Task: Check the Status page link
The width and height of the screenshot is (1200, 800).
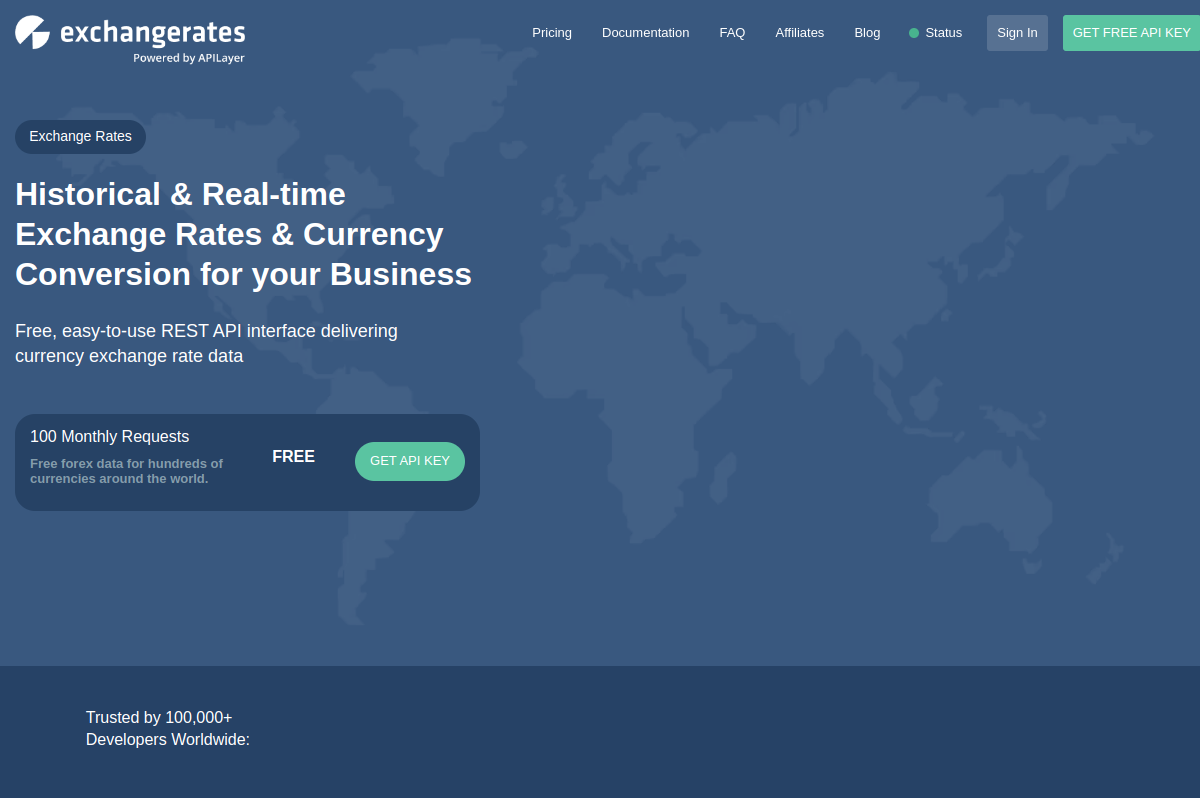Action: (x=943, y=33)
